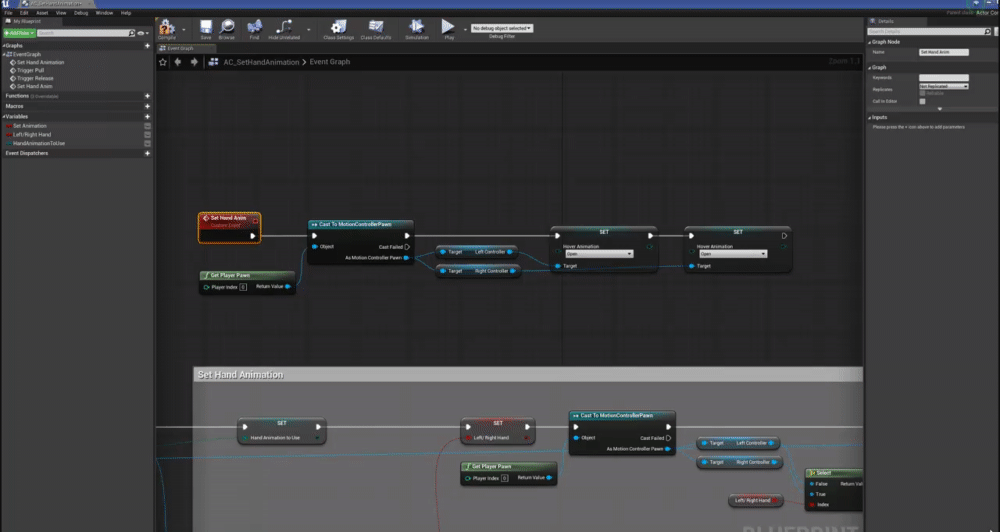This screenshot has width=1000, height=532.
Task: Click the Compile toolbar icon
Action: [x=166, y=27]
